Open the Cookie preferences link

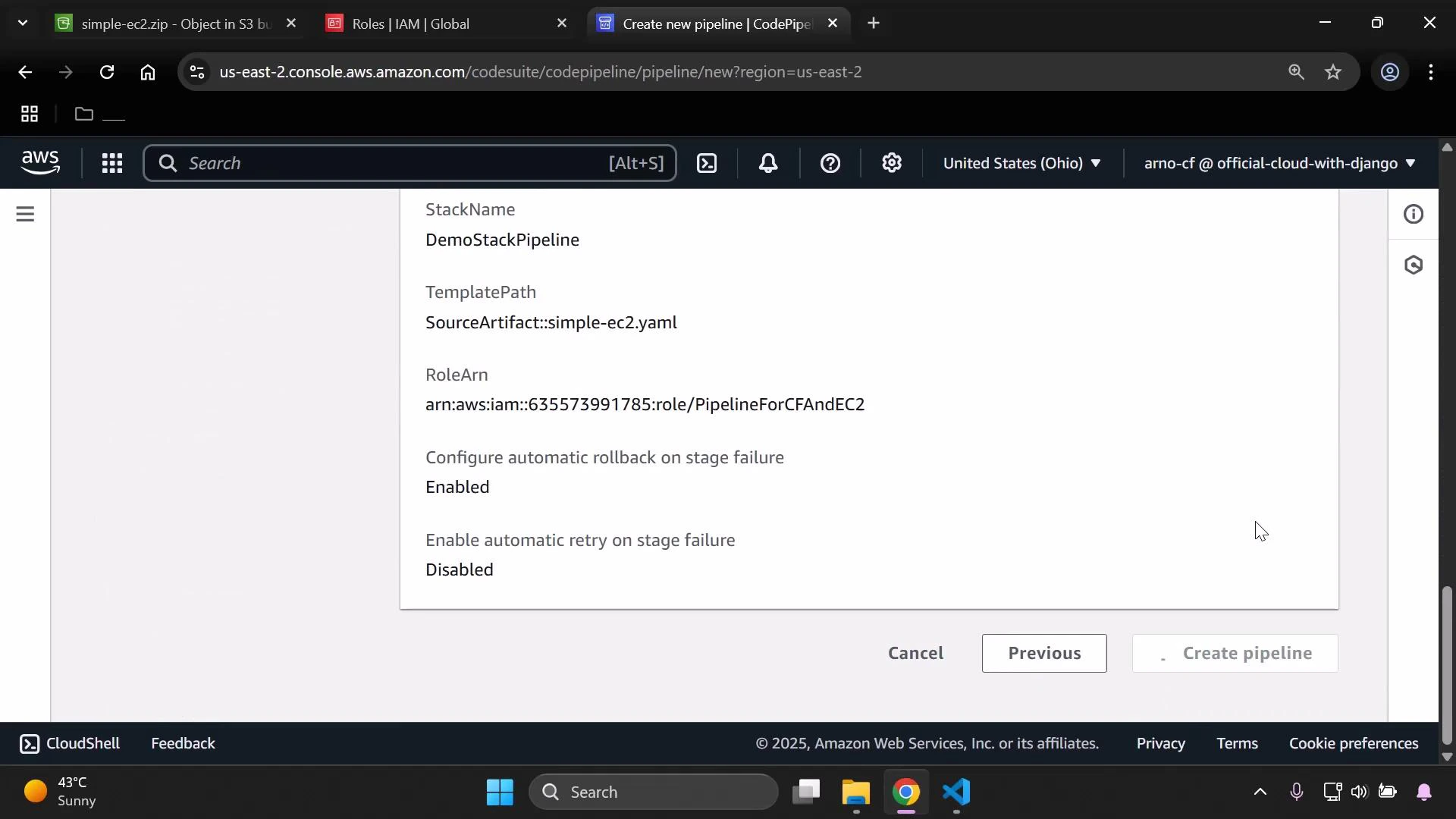pyautogui.click(x=1354, y=743)
